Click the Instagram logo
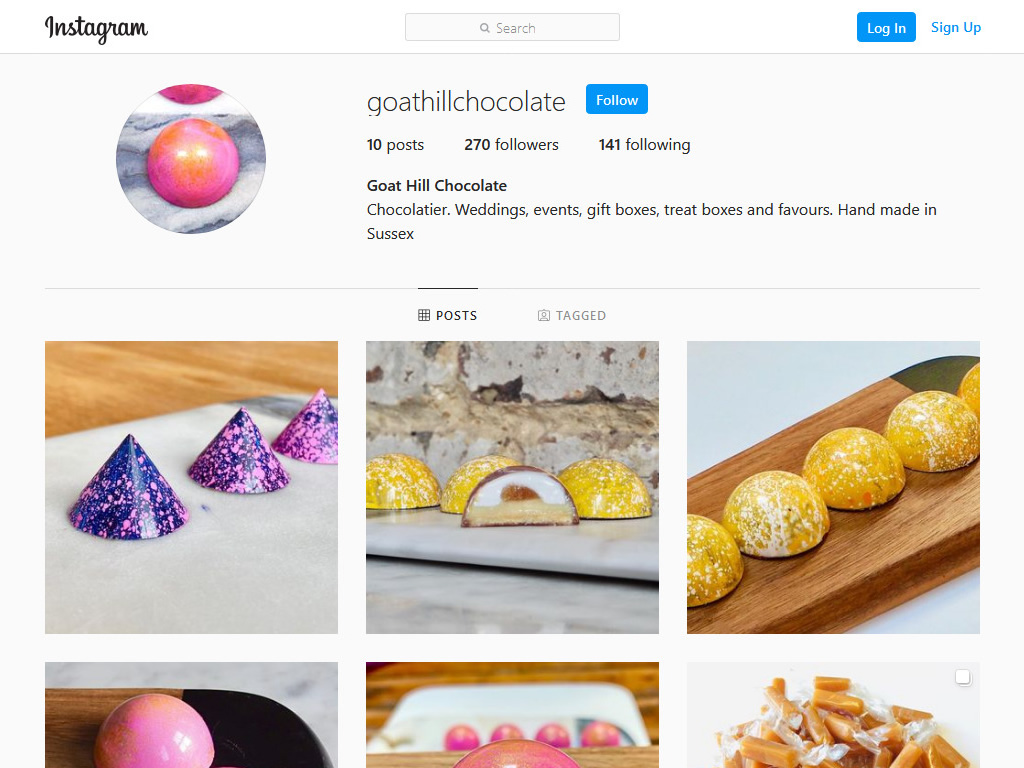Image resolution: width=1024 pixels, height=768 pixels. pos(96,29)
